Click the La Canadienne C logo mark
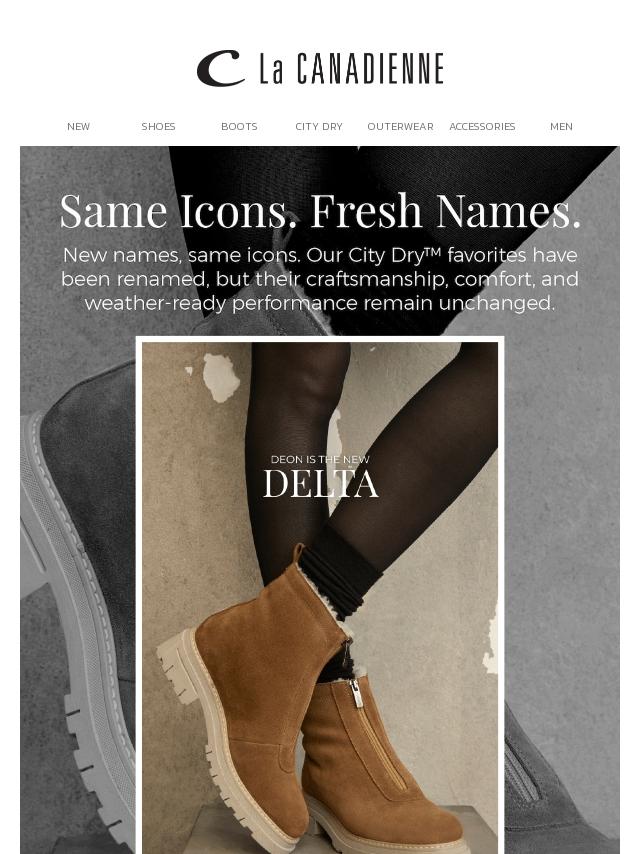Image resolution: width=640 pixels, height=854 pixels. tap(219, 68)
